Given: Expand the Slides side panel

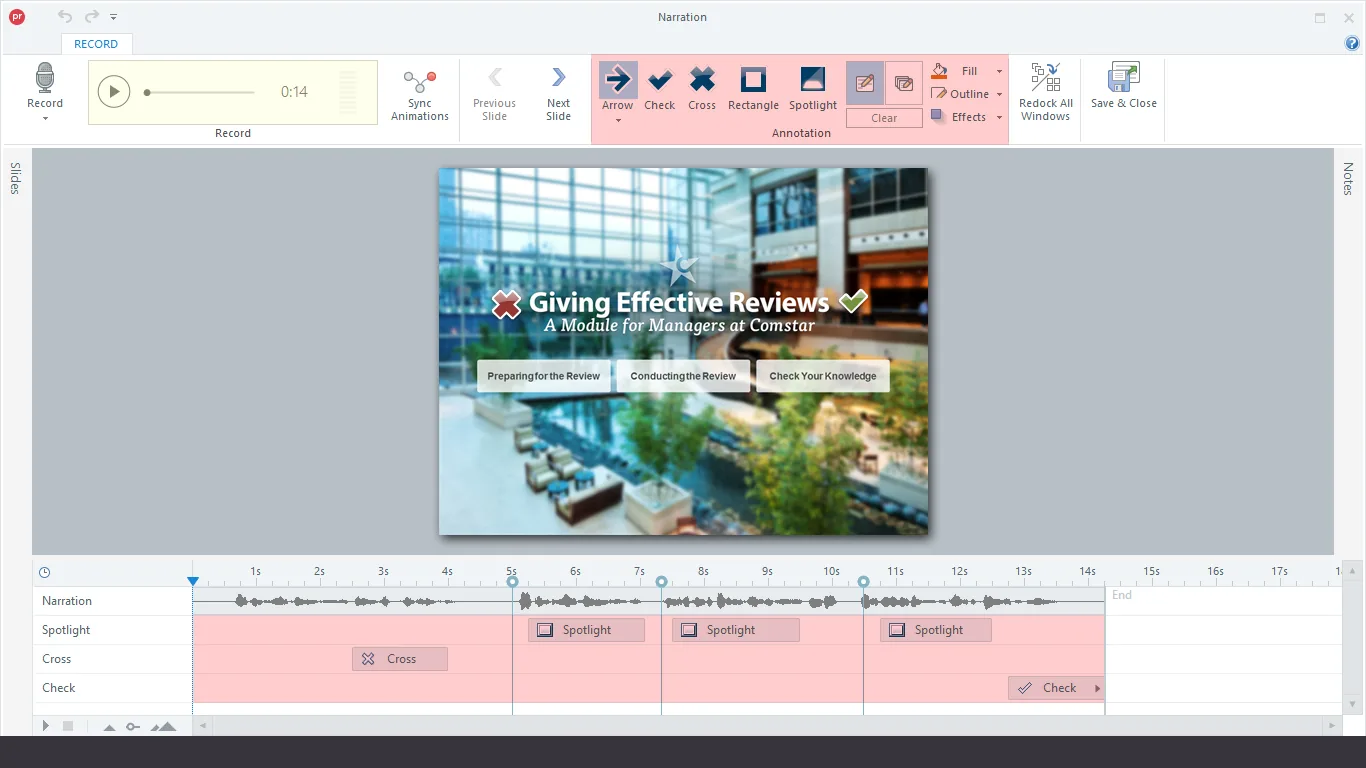Looking at the screenshot, I should (x=15, y=178).
